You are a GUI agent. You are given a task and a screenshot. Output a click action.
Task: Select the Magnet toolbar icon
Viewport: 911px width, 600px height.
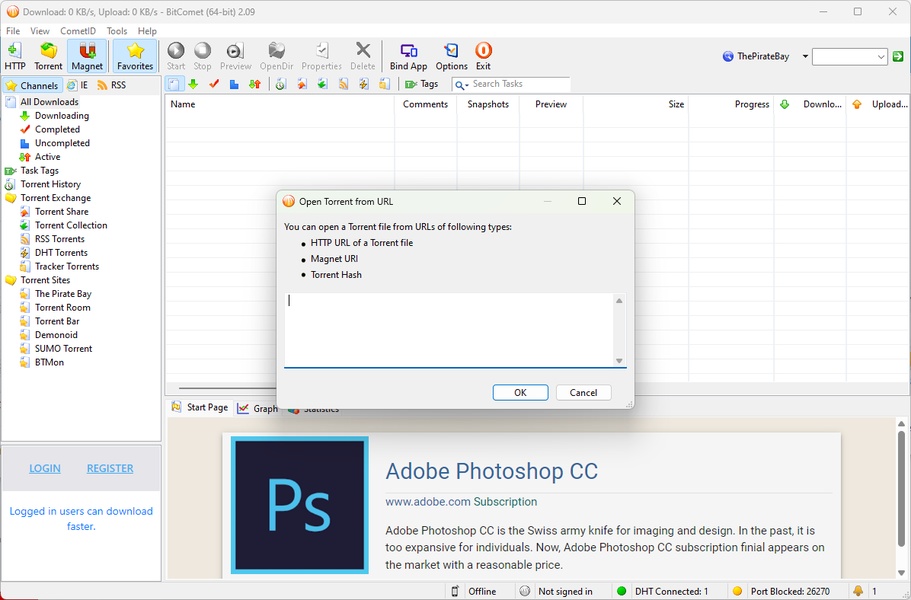(87, 56)
